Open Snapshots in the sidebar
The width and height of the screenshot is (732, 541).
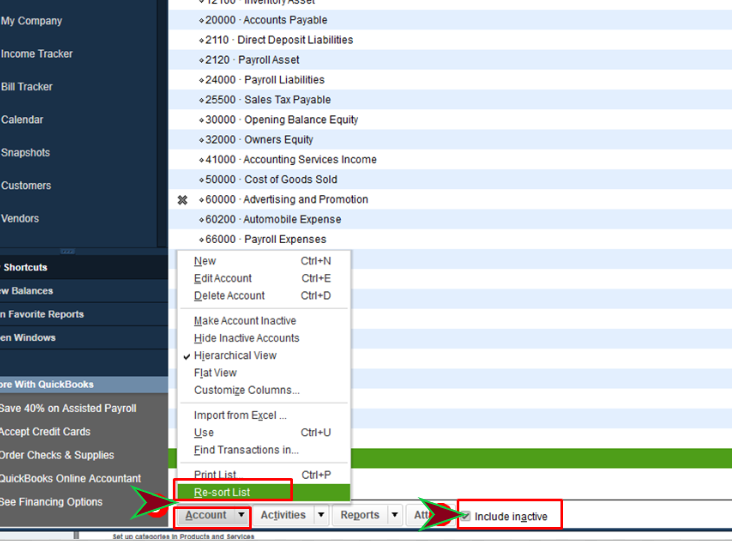(x=25, y=153)
